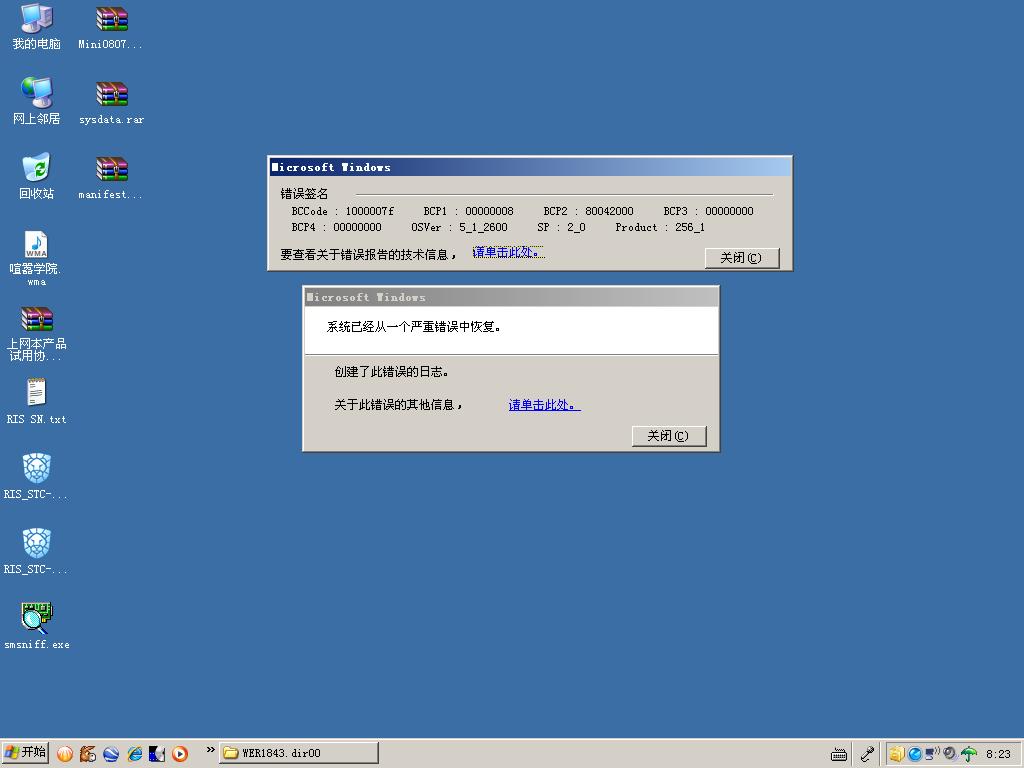This screenshot has height=768, width=1024.
Task: Launch the orange globe quick launch icon
Action: pyautogui.click(x=65, y=754)
